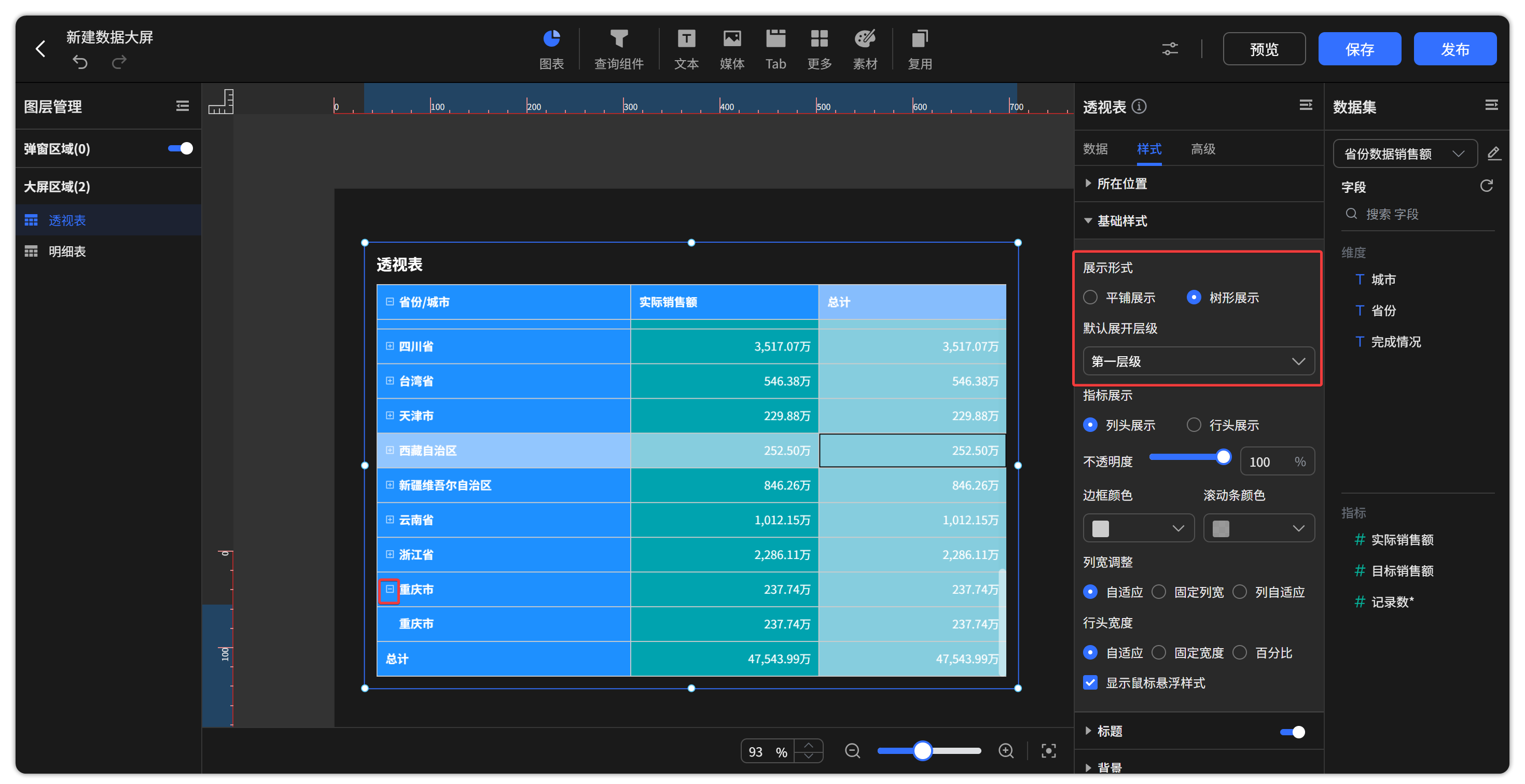Open the 媒体 media icon

[x=732, y=49]
